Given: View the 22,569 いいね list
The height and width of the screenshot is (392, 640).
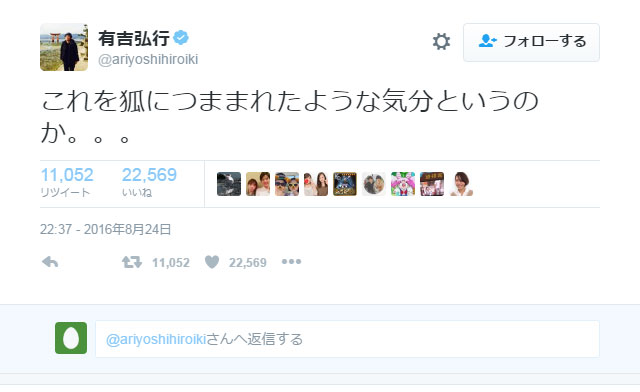Looking at the screenshot, I should click(x=149, y=182).
